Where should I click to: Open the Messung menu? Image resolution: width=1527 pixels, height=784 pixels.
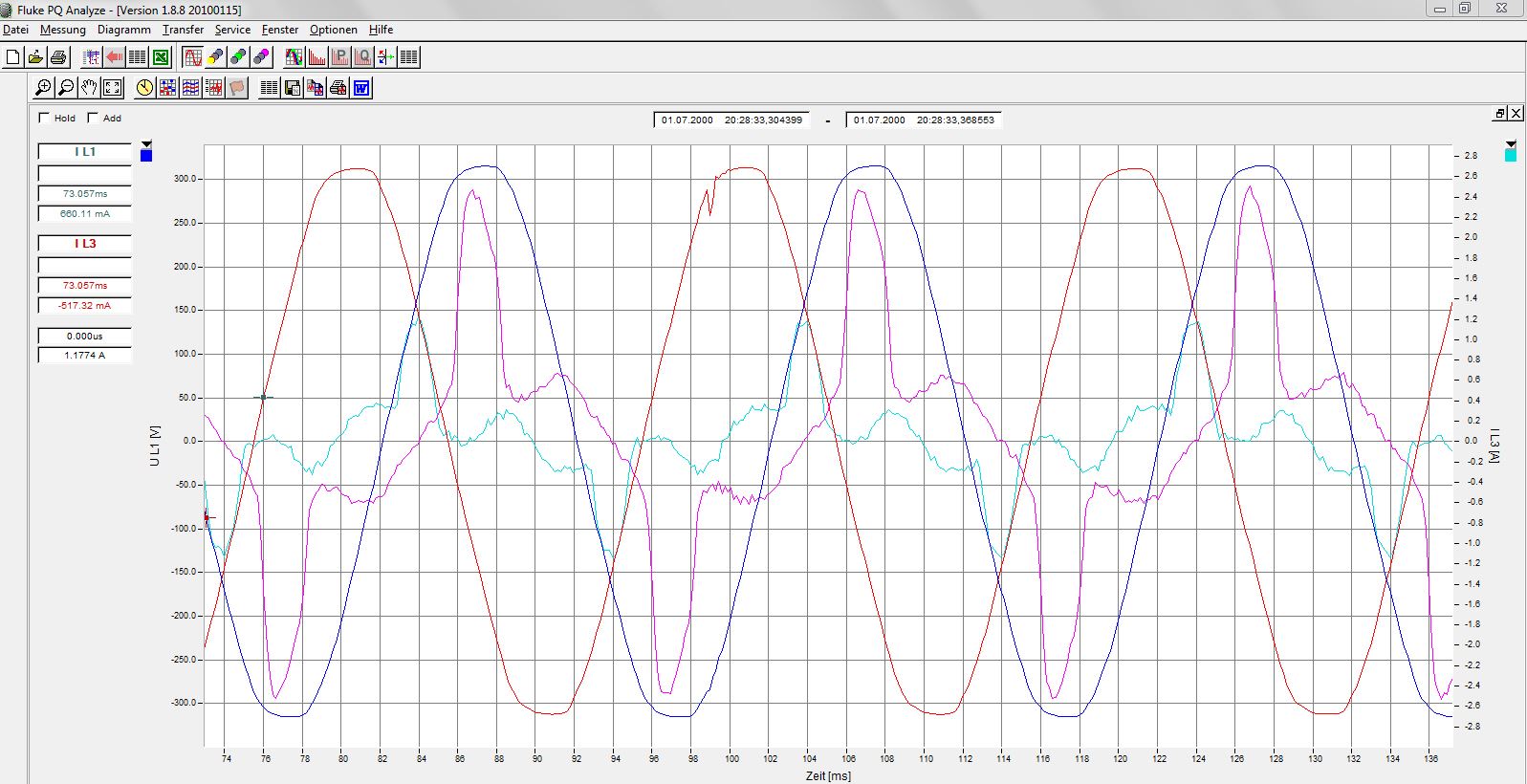click(x=62, y=30)
